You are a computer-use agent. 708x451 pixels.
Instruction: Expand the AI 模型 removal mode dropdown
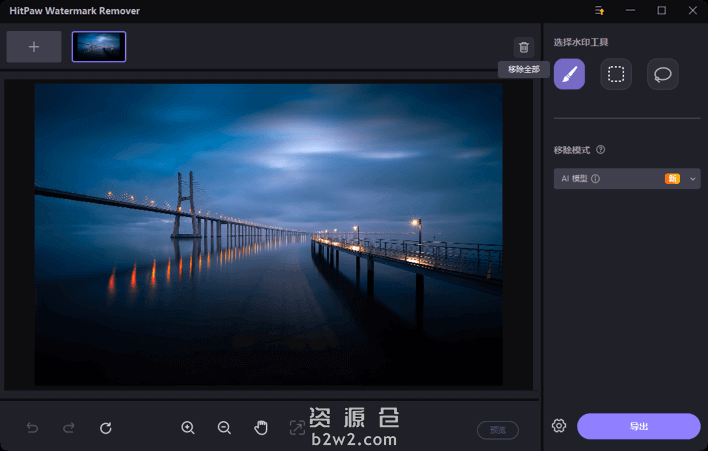tap(620, 179)
